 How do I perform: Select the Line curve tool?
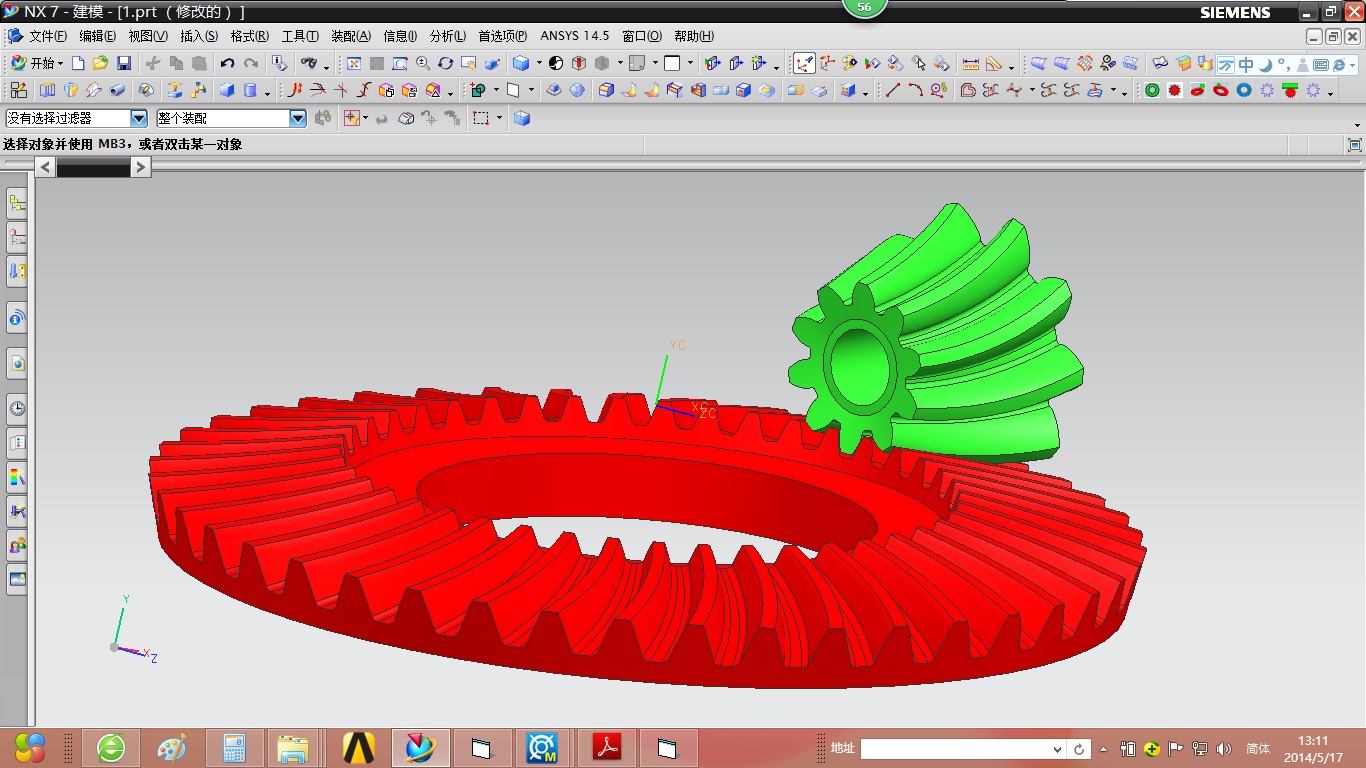pos(893,90)
